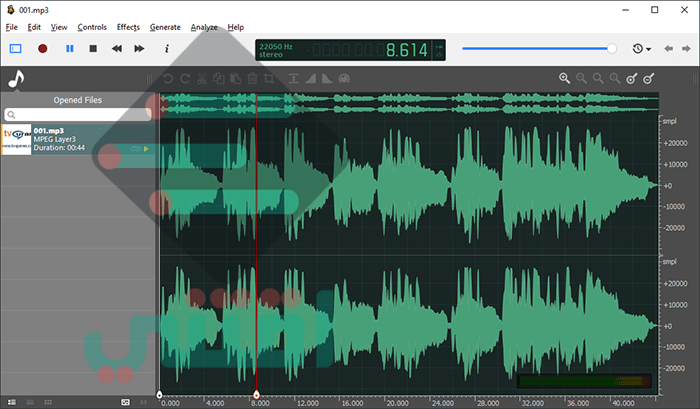Viewport: 700px width, 409px height.
Task: Click the Delete trash icon
Action: (x=252, y=79)
